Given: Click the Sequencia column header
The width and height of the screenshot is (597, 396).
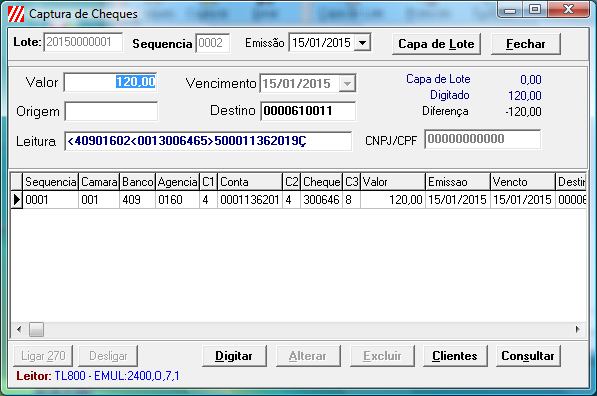Looking at the screenshot, I should [51, 182].
